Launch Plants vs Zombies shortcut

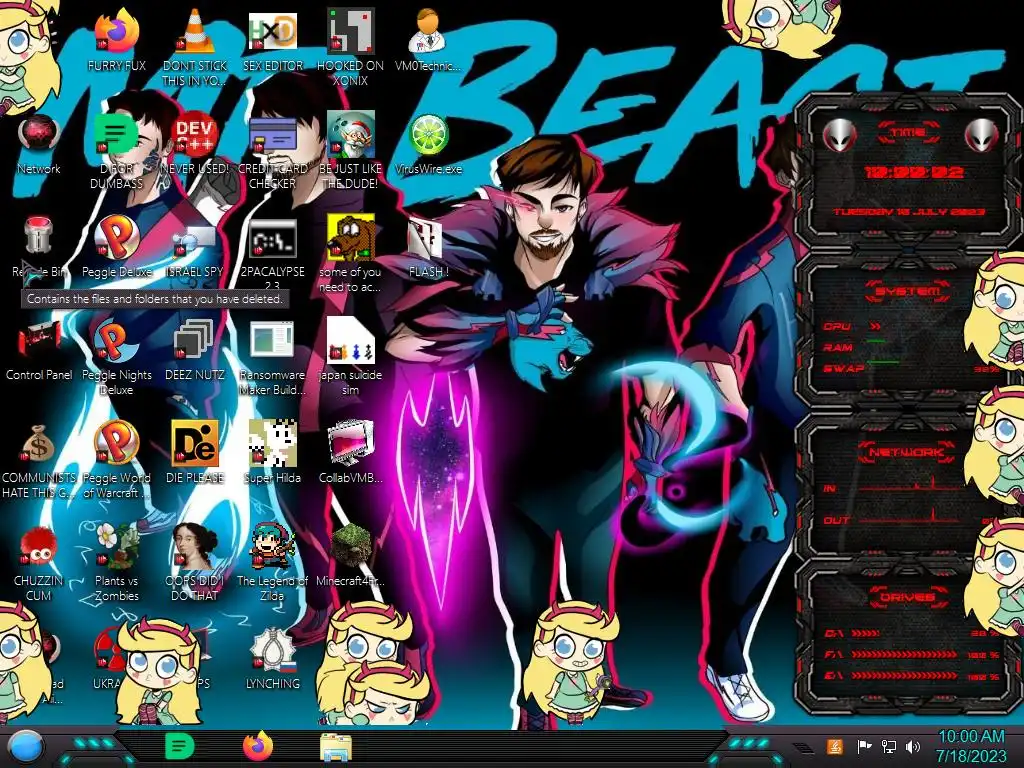click(x=117, y=547)
